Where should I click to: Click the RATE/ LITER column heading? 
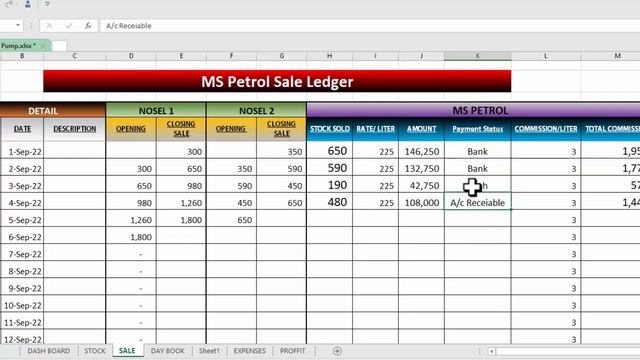coord(376,129)
